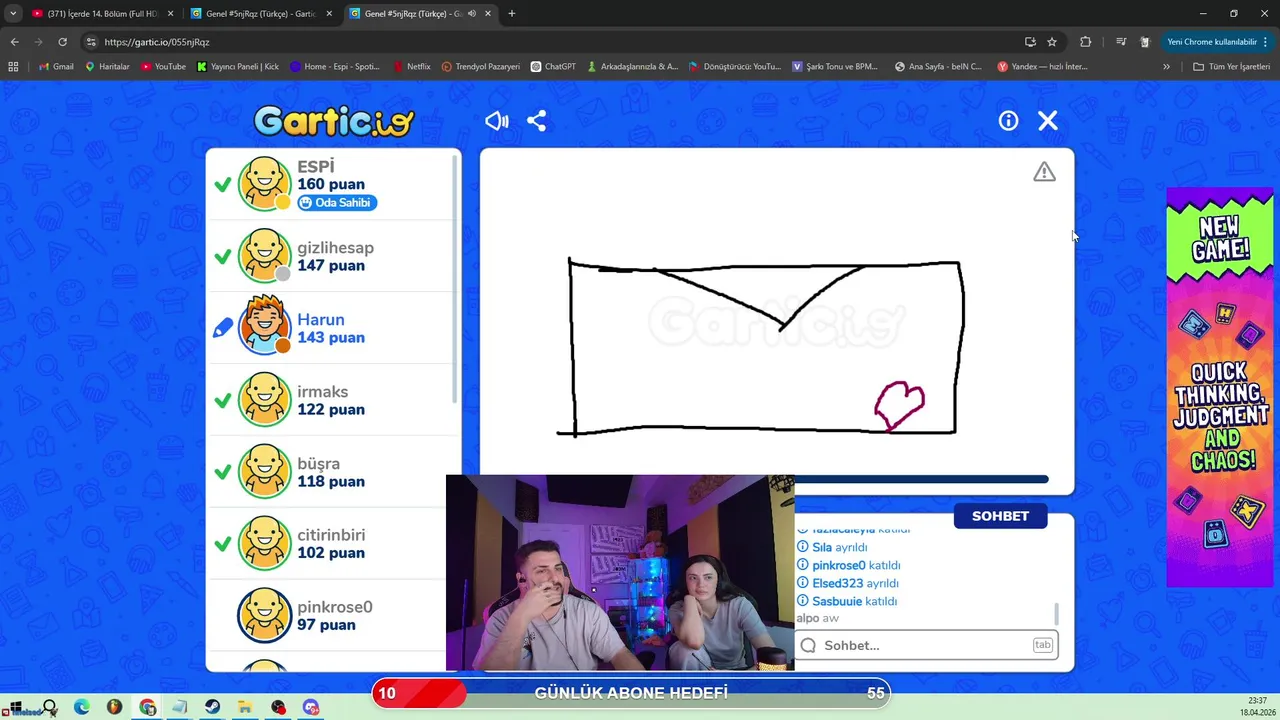The image size is (1280, 720).
Task: Open a new browser tab
Action: pyautogui.click(x=512, y=14)
